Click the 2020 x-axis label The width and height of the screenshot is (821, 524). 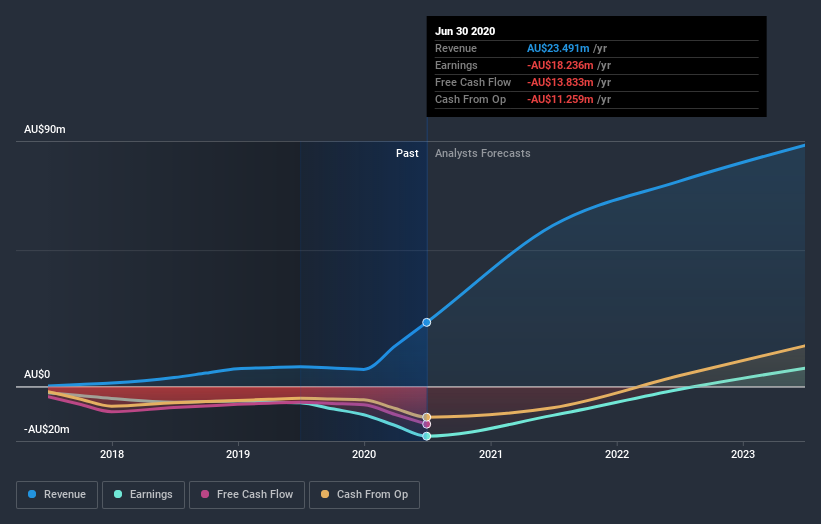point(364,454)
